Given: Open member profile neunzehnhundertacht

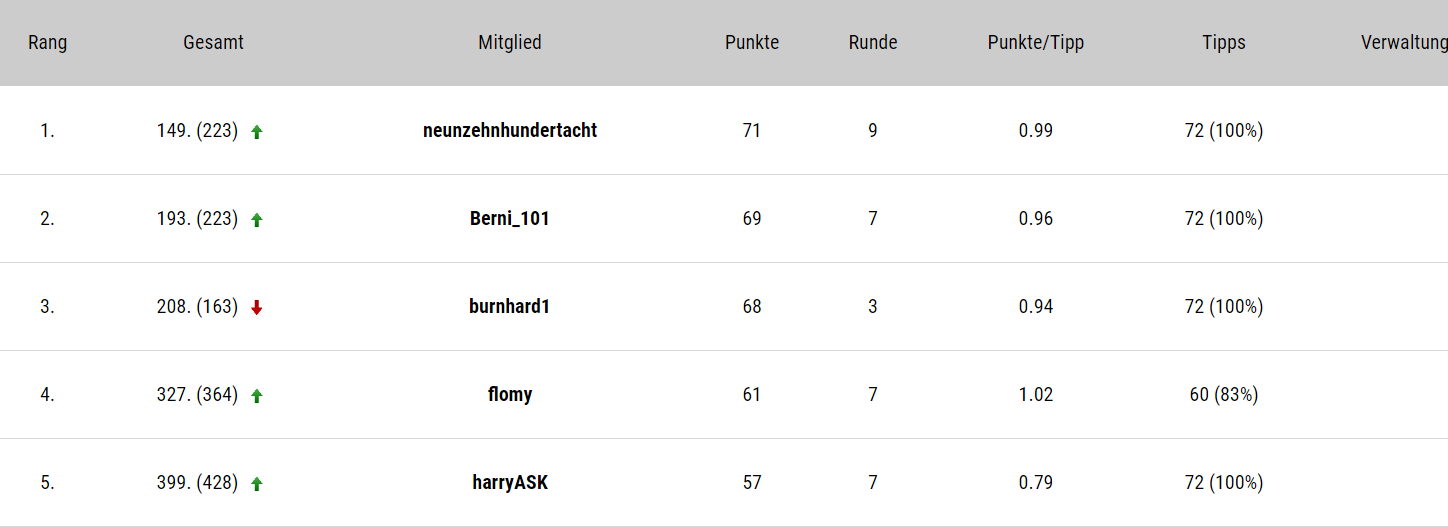Looking at the screenshot, I should point(510,130).
